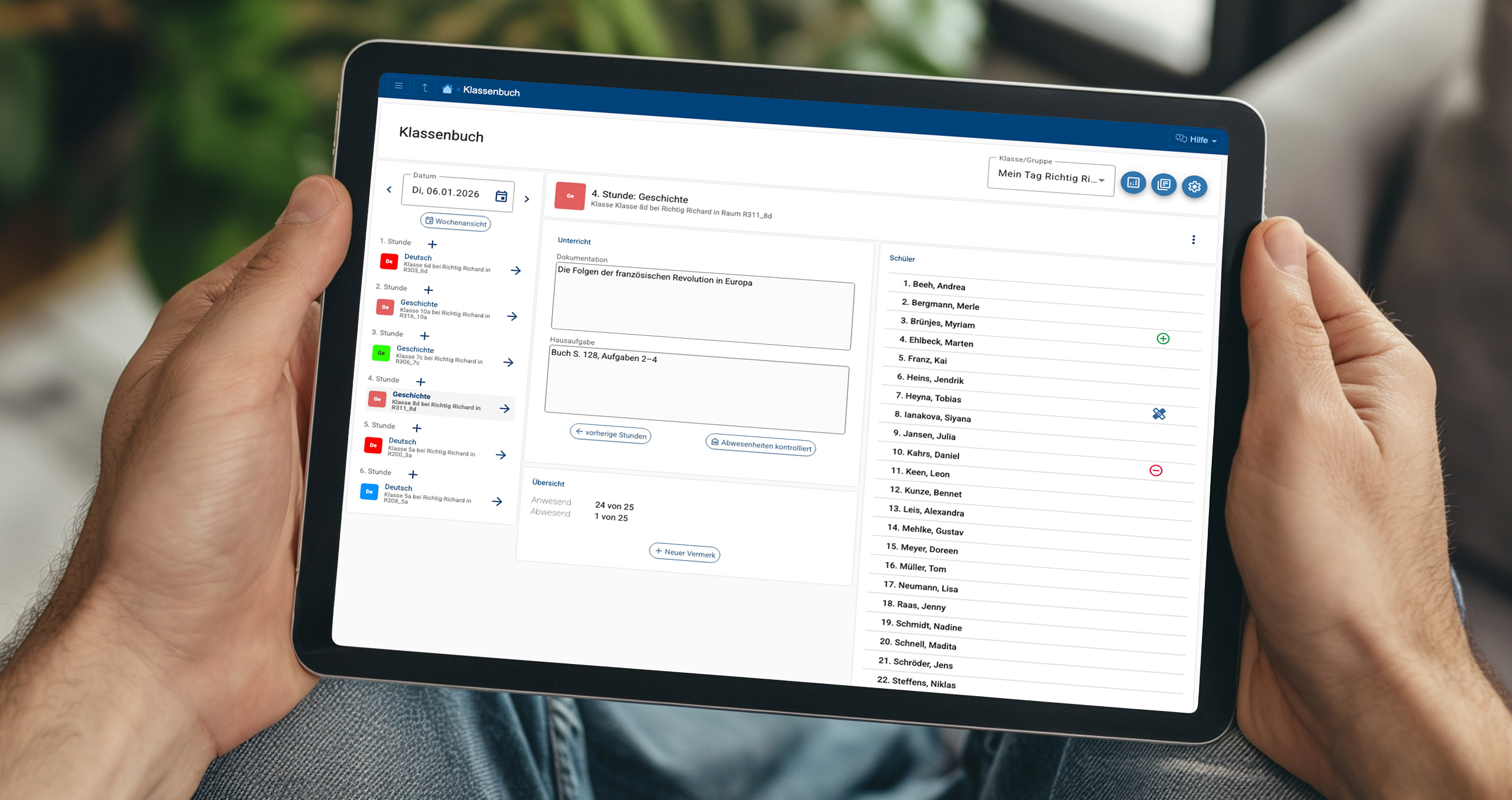The width and height of the screenshot is (1512, 800).
Task: Click plus icon next to 1. Stunde
Action: (433, 244)
